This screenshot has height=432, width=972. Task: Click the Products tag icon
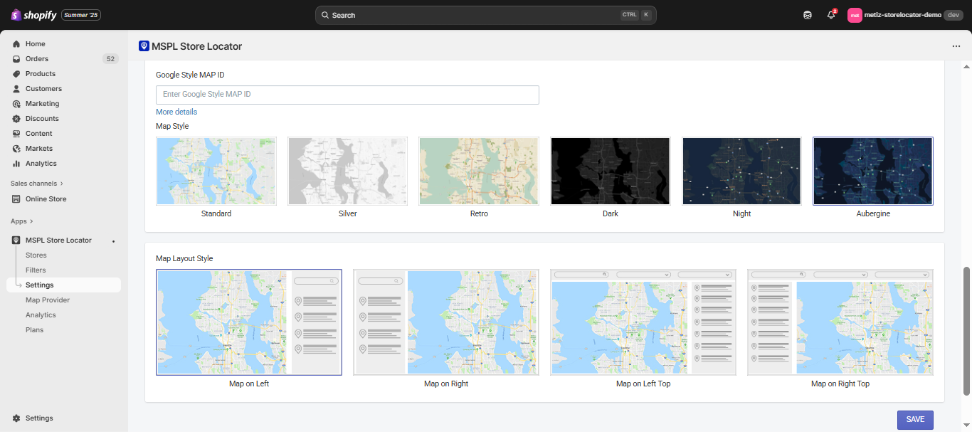click(16, 74)
